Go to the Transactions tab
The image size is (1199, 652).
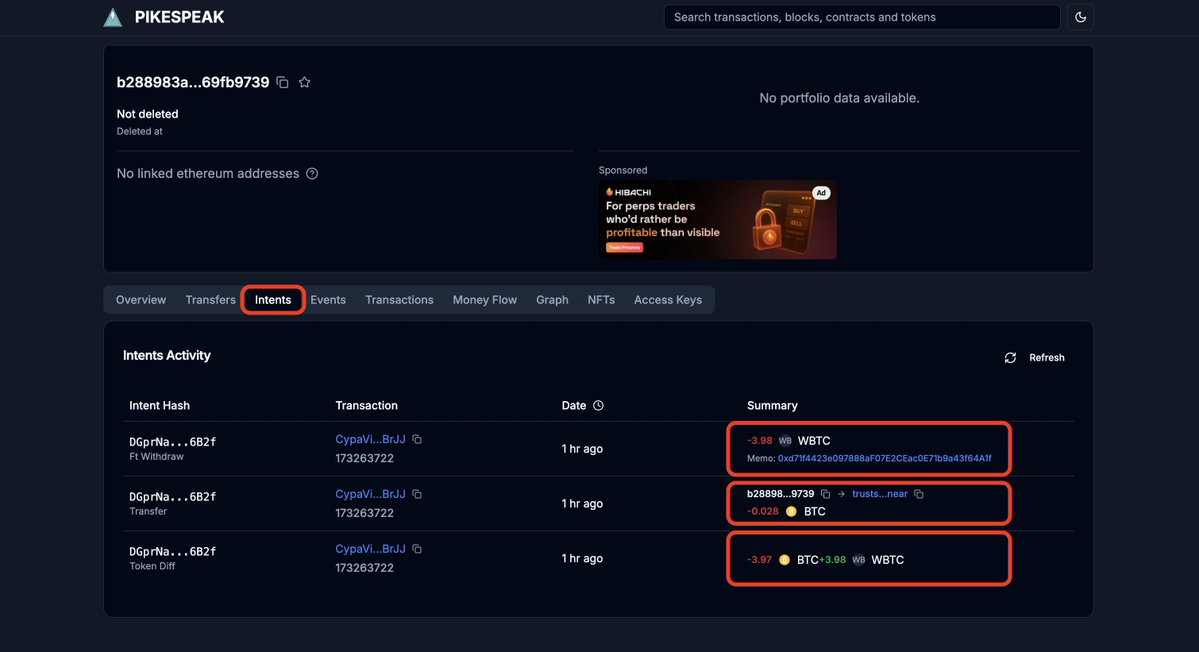(x=399, y=300)
